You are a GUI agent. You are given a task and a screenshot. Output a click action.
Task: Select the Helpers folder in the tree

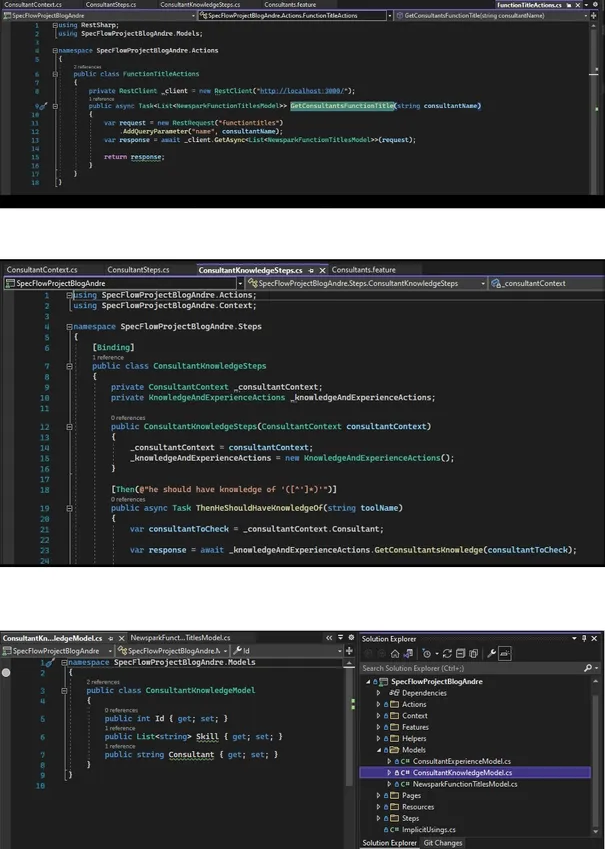point(414,739)
